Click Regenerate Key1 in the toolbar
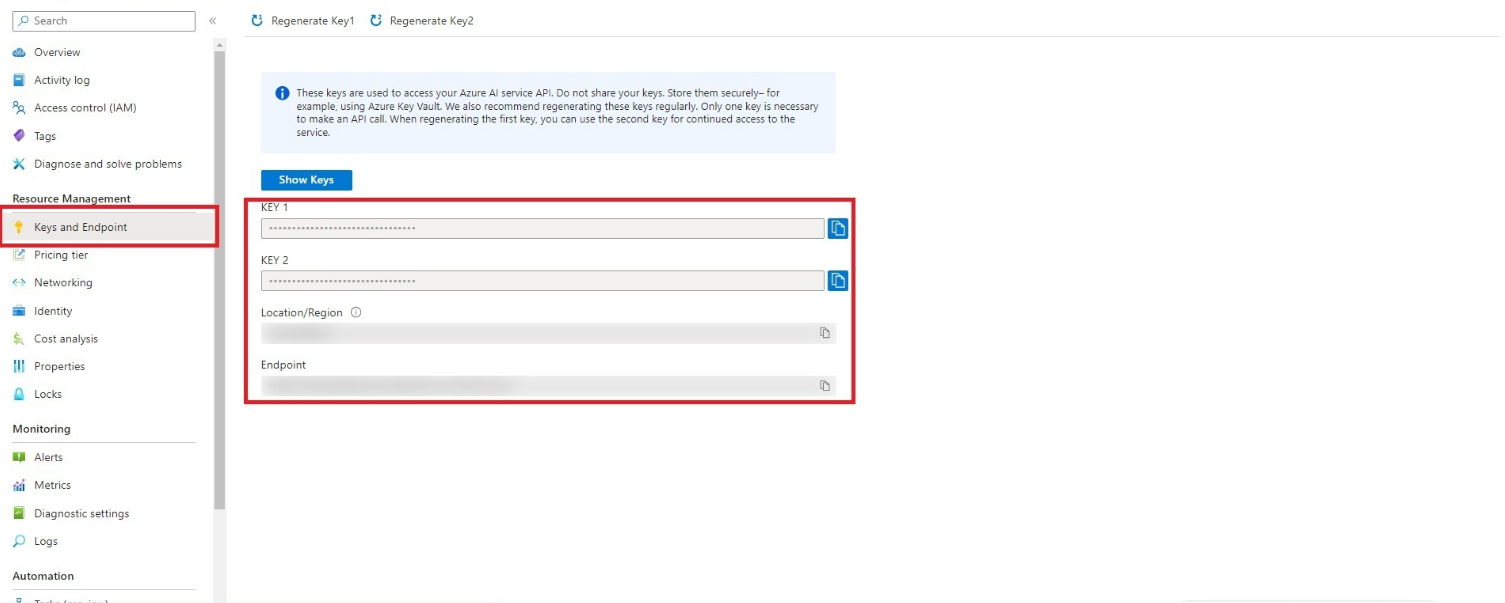Image resolution: width=1505 pixels, height=603 pixels. 303,20
